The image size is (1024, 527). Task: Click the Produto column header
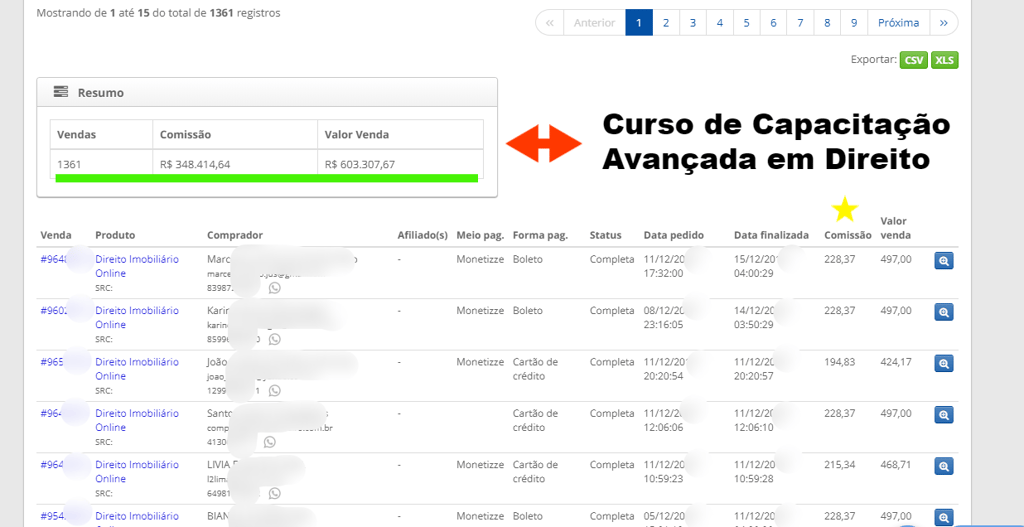pos(115,235)
